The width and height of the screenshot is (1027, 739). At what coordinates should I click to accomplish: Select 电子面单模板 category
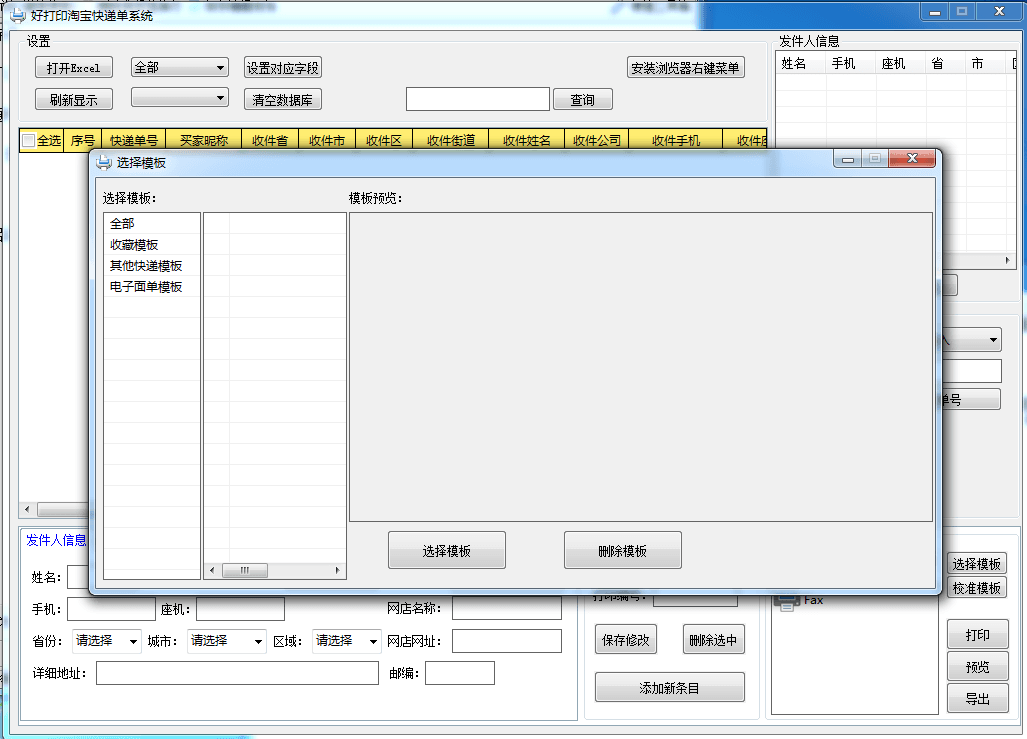tap(146, 287)
